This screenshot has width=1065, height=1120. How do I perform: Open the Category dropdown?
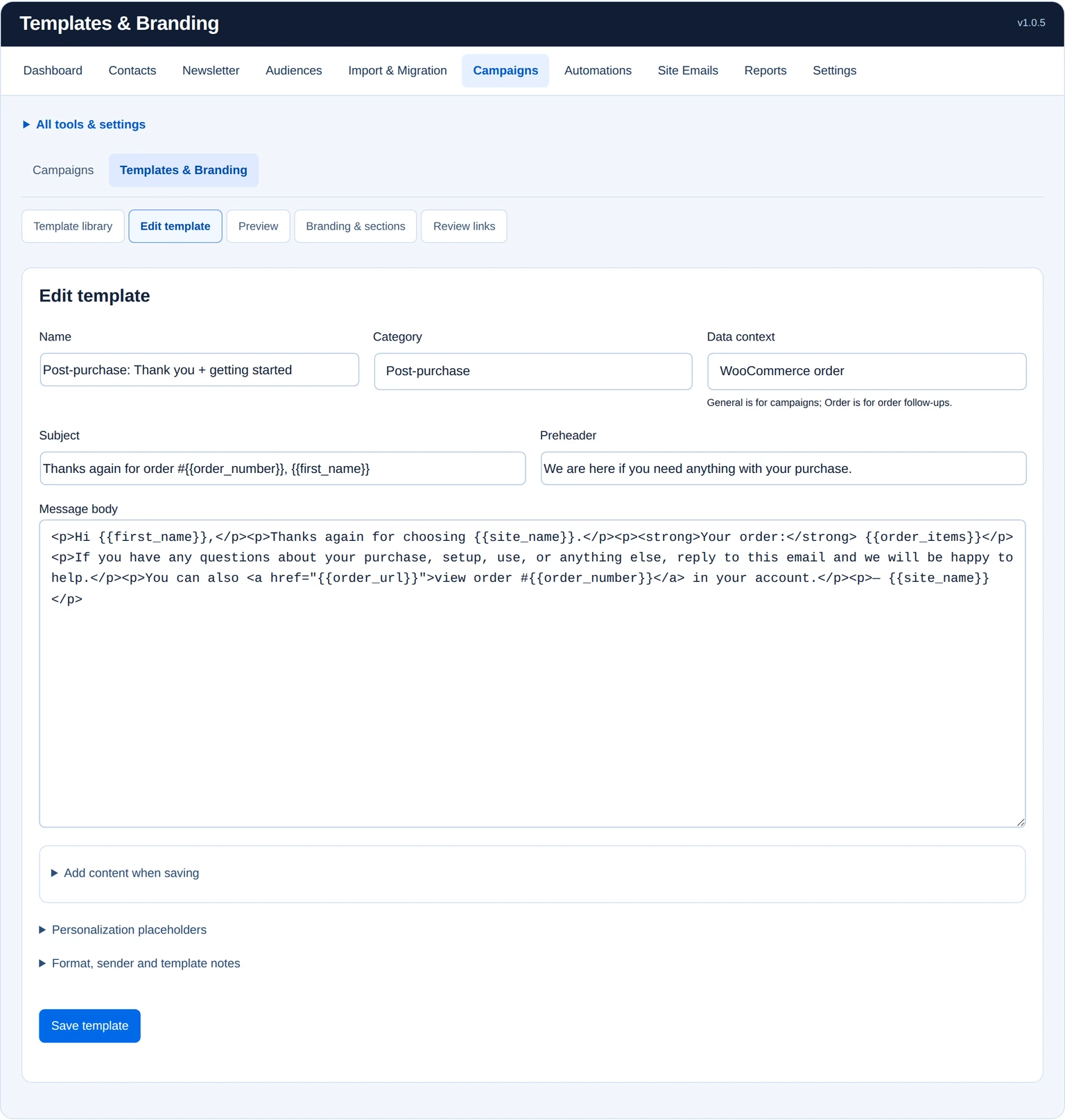pos(532,371)
